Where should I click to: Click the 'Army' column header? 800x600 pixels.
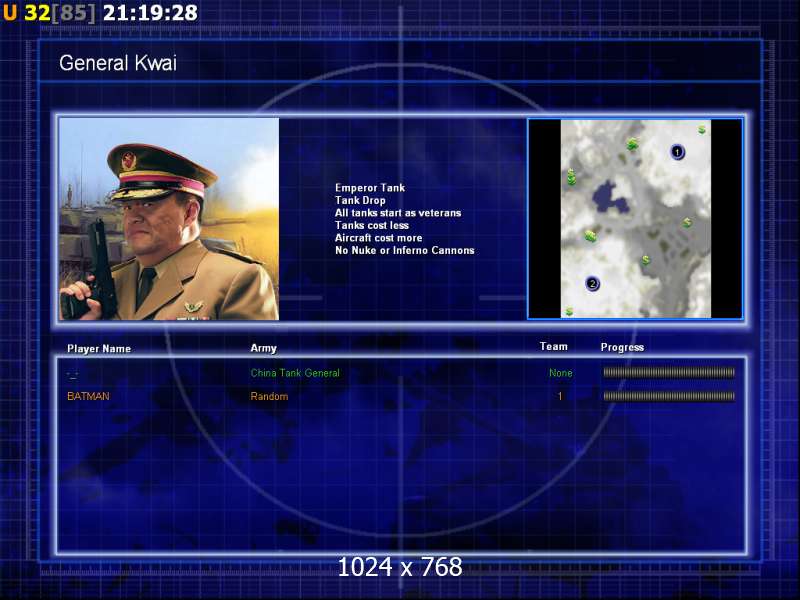[263, 348]
